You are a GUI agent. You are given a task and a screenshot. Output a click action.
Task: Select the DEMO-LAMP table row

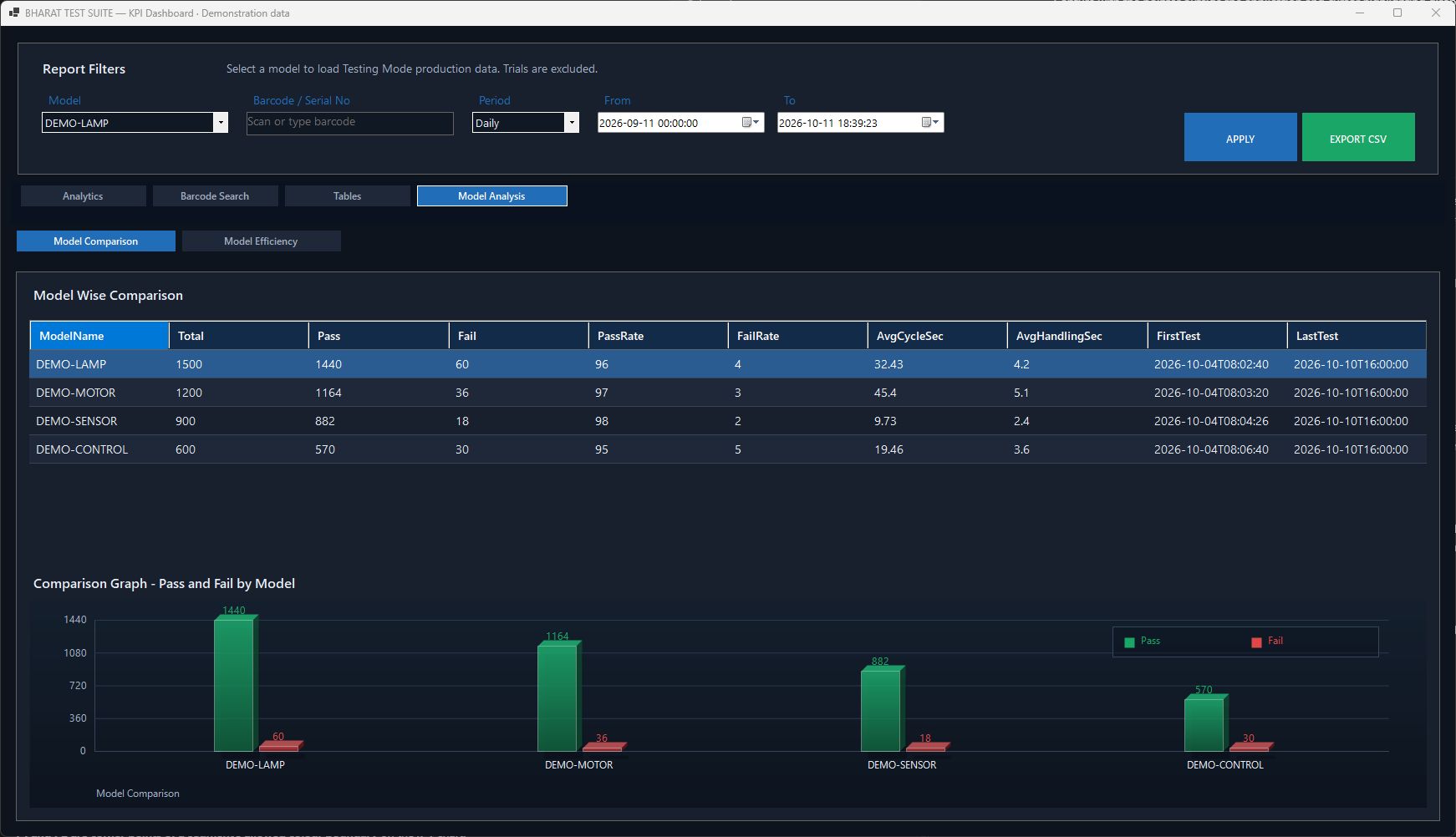tap(728, 364)
